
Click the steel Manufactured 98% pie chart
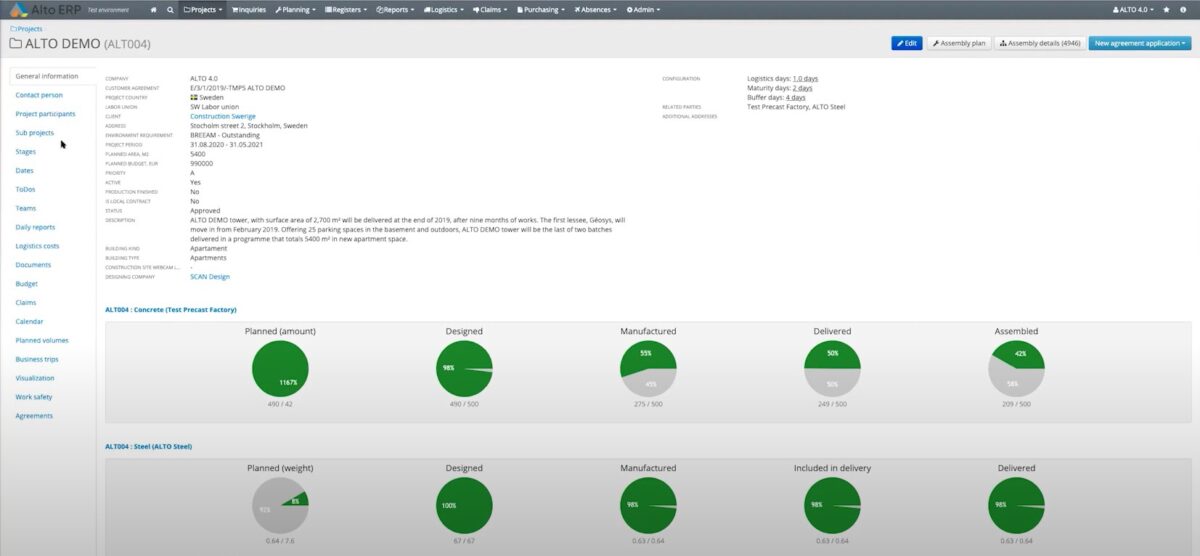[648, 505]
